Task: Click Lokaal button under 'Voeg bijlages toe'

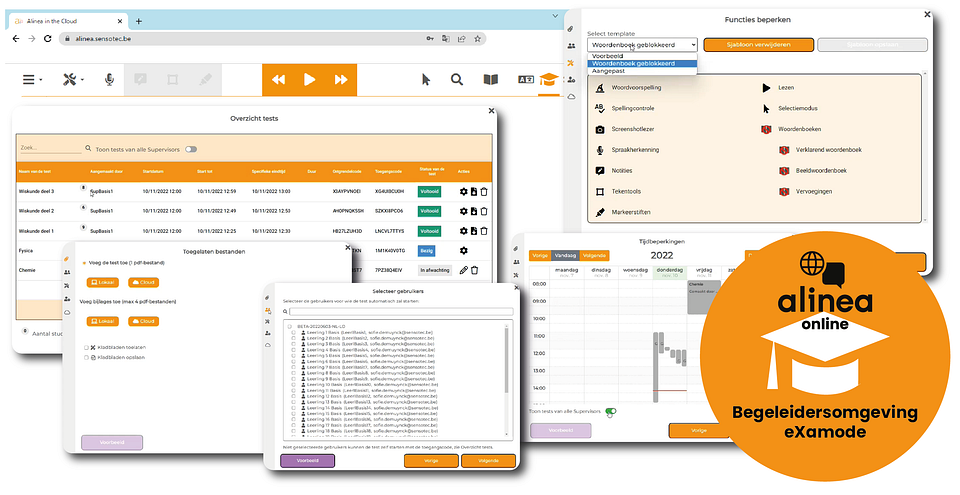Action: click(102, 321)
